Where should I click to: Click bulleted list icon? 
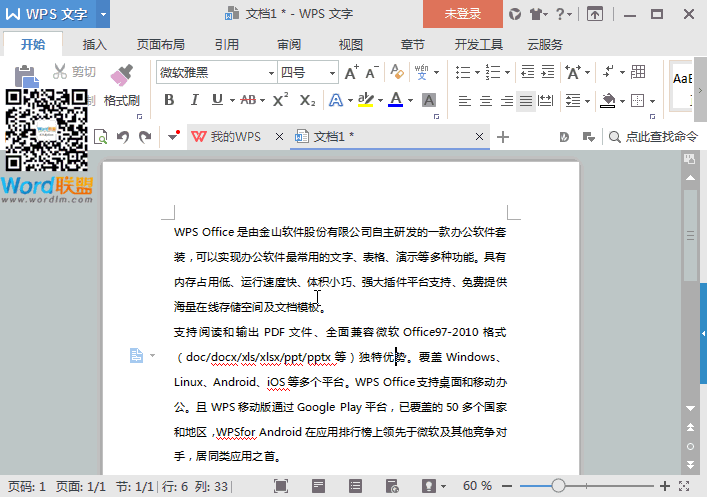coord(463,72)
